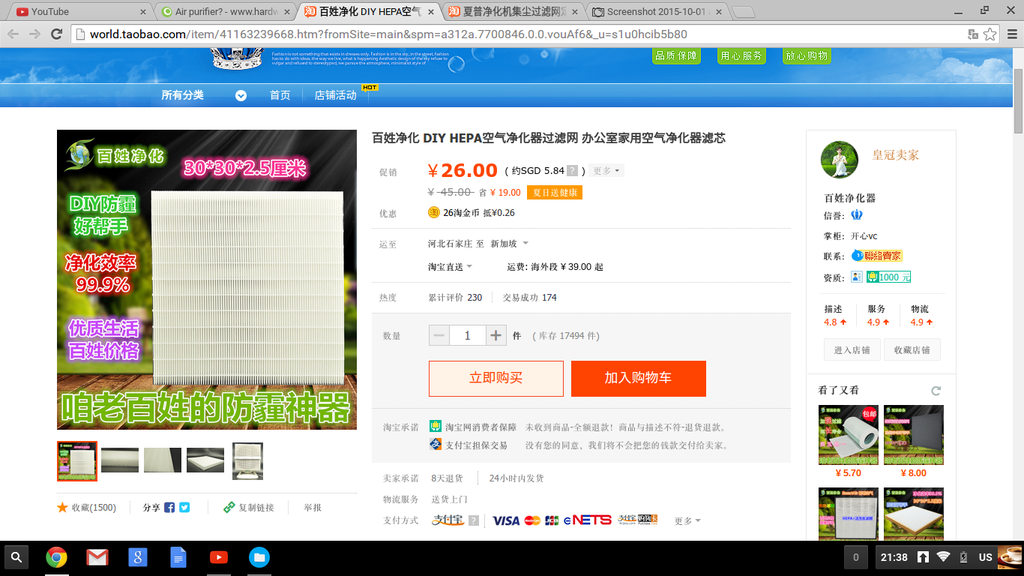Expand the payment methods 更多 dropdown

685,519
